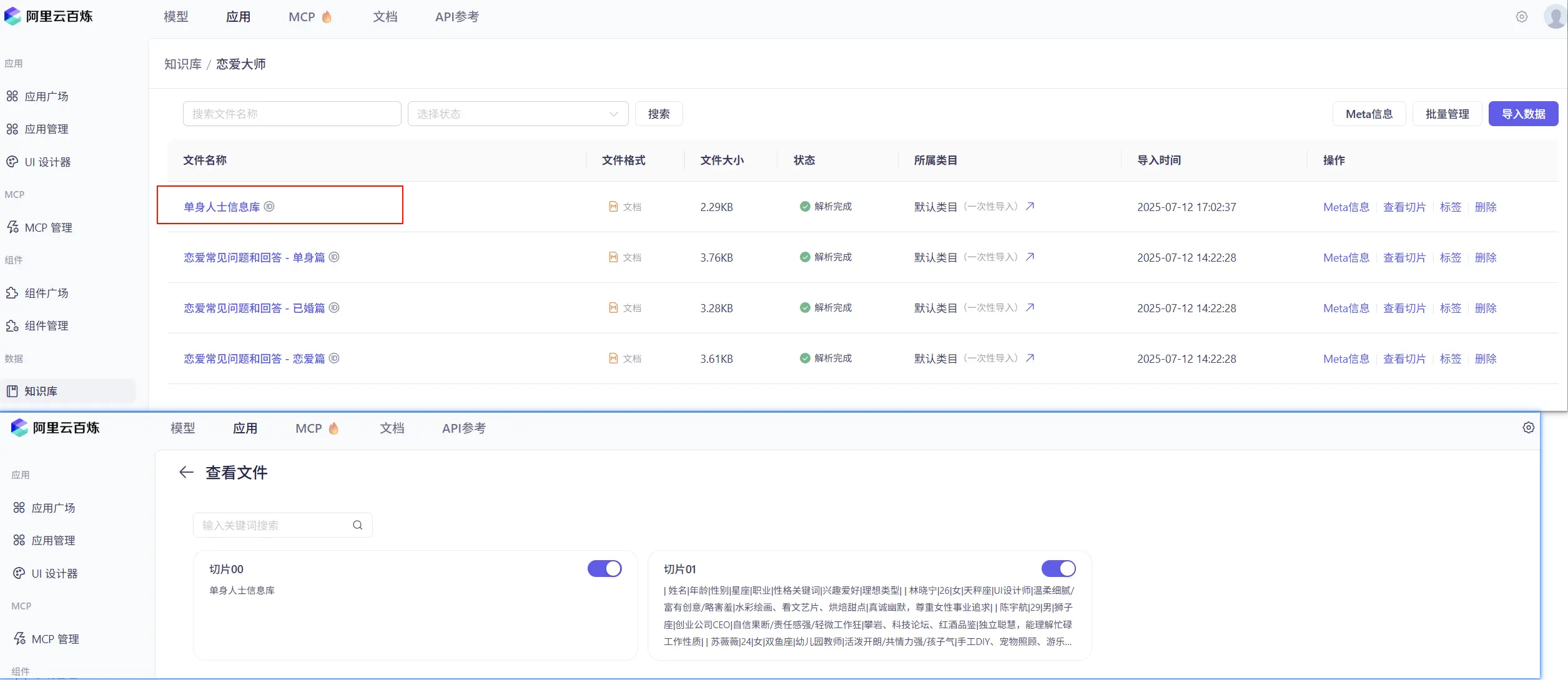Open UI 设计器 in bottom window sidebar
Viewport: 1568px width, 680px height.
point(46,573)
